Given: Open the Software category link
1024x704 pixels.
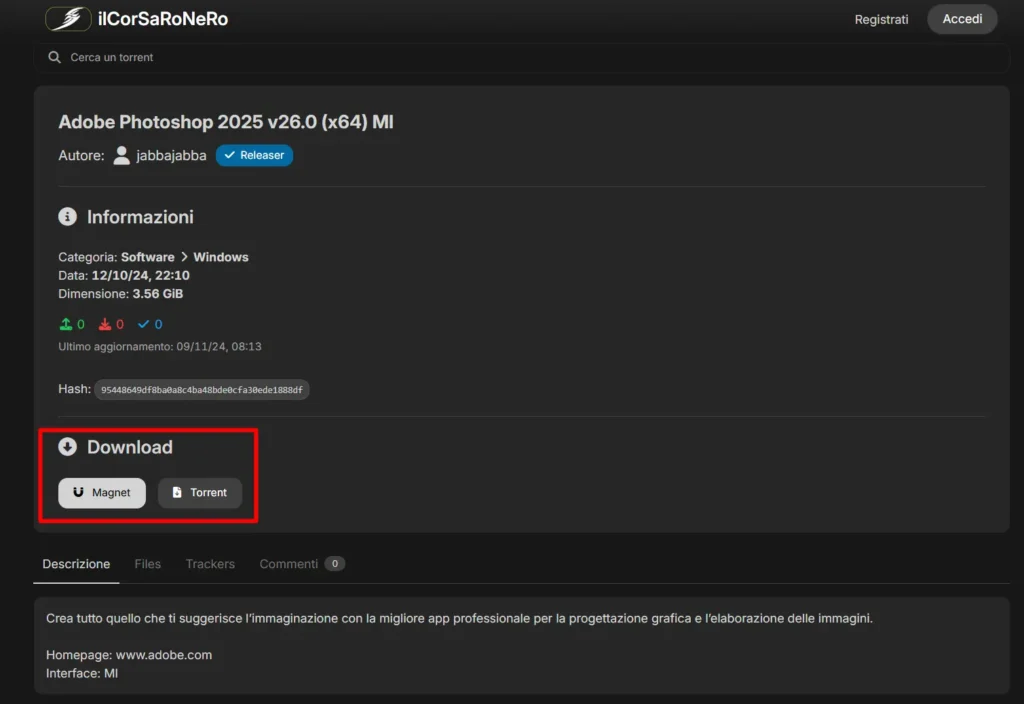Looking at the screenshot, I should point(148,257).
